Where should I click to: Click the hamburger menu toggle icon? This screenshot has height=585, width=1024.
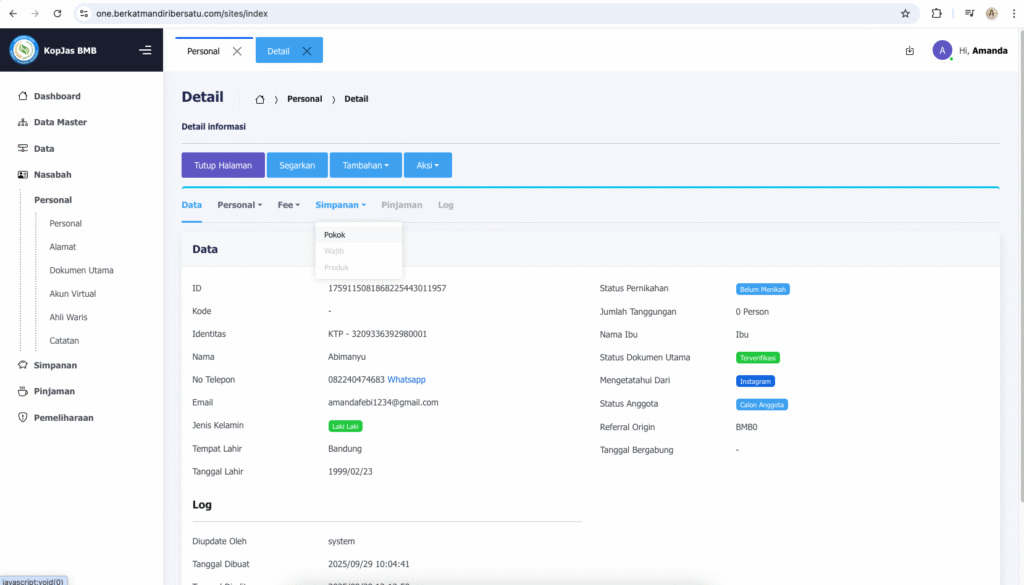tap(145, 50)
